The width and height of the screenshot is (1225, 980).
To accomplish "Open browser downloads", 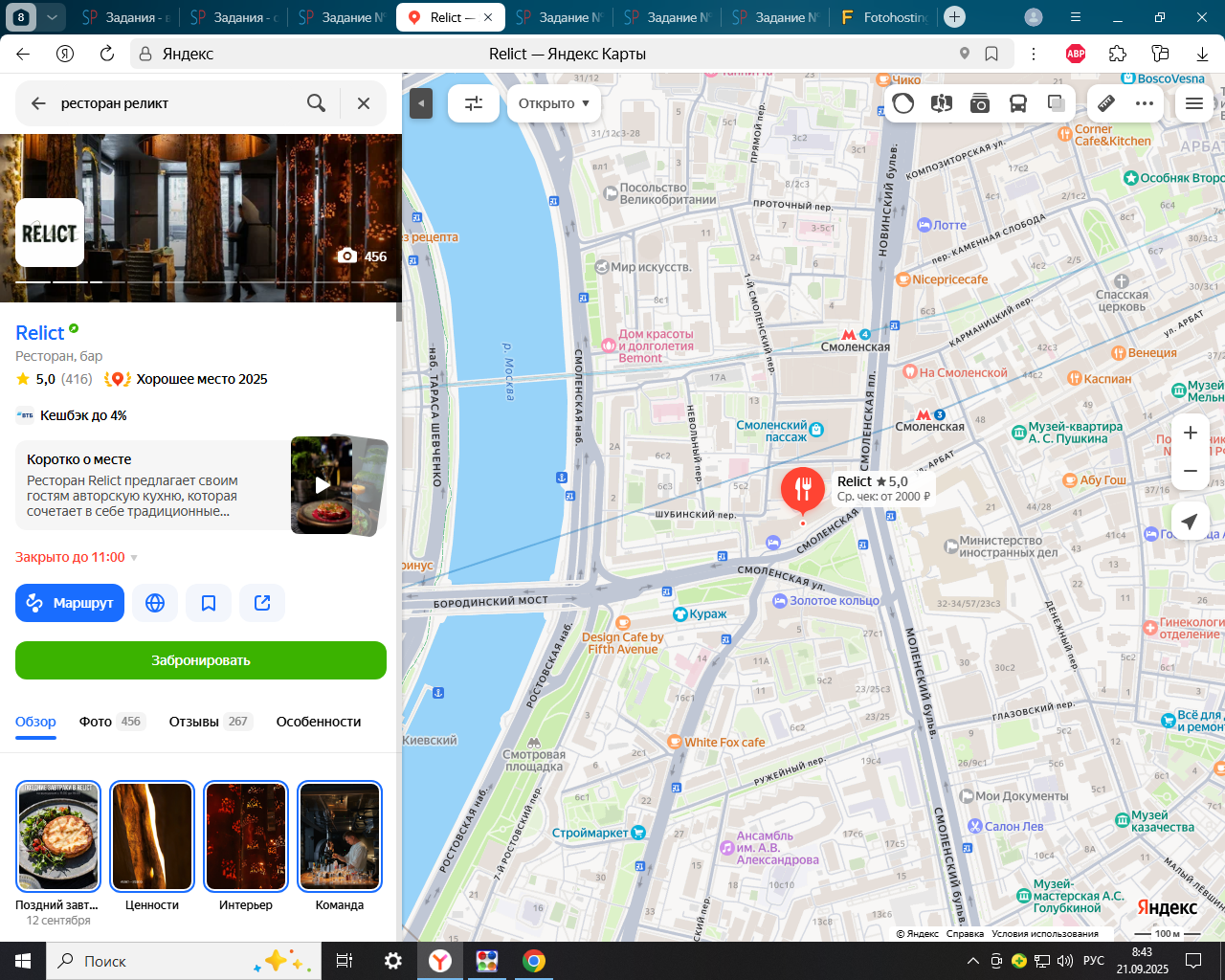I will click(x=1202, y=54).
